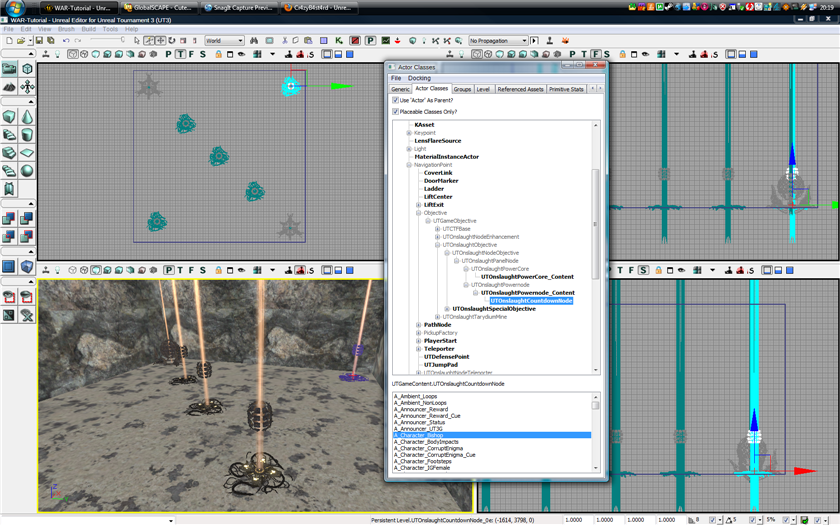Toggle eye icon in top-left viewport toolbar
This screenshot has width=840, height=525.
[242, 54]
